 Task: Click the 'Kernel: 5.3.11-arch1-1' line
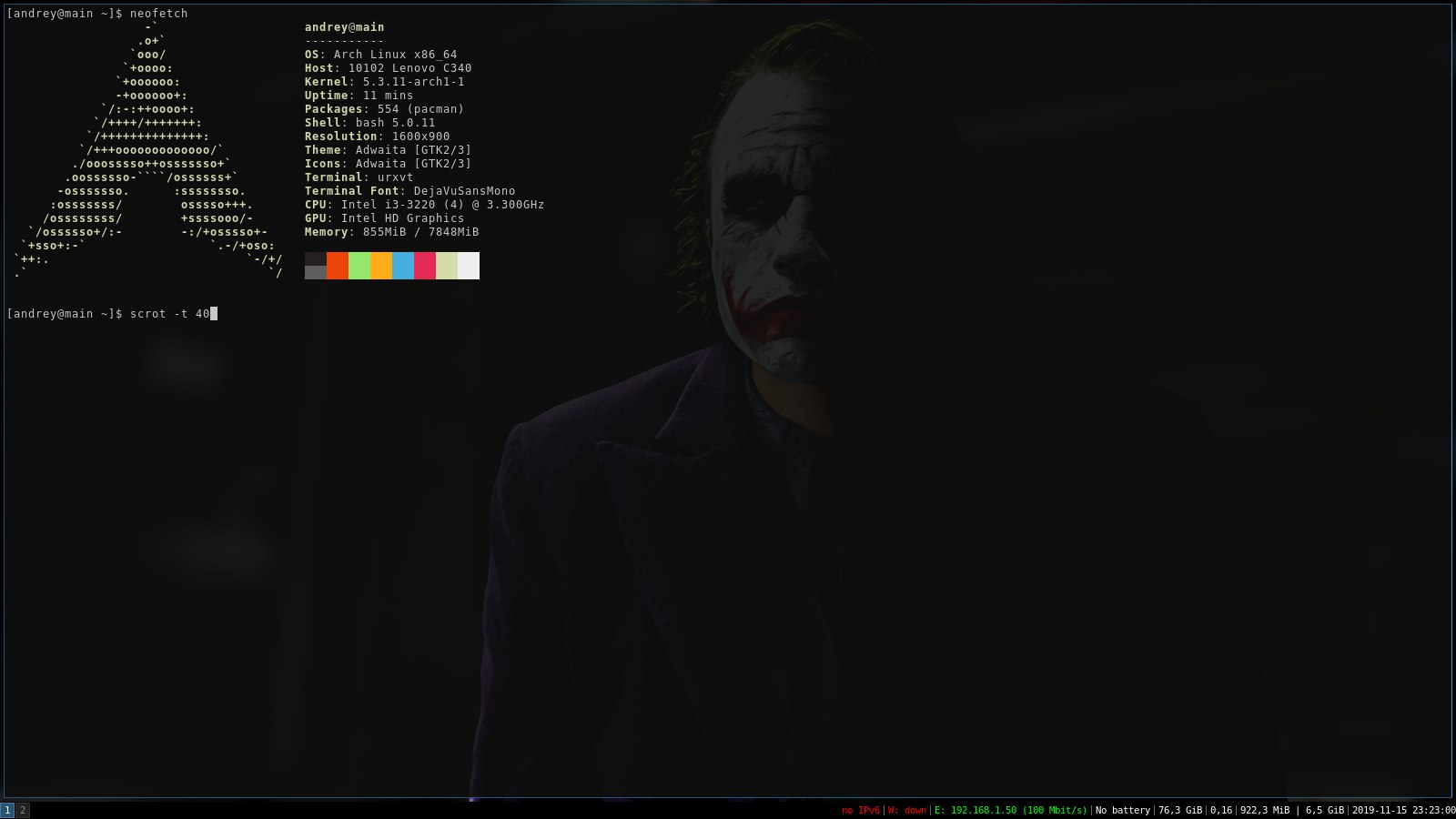tap(384, 82)
